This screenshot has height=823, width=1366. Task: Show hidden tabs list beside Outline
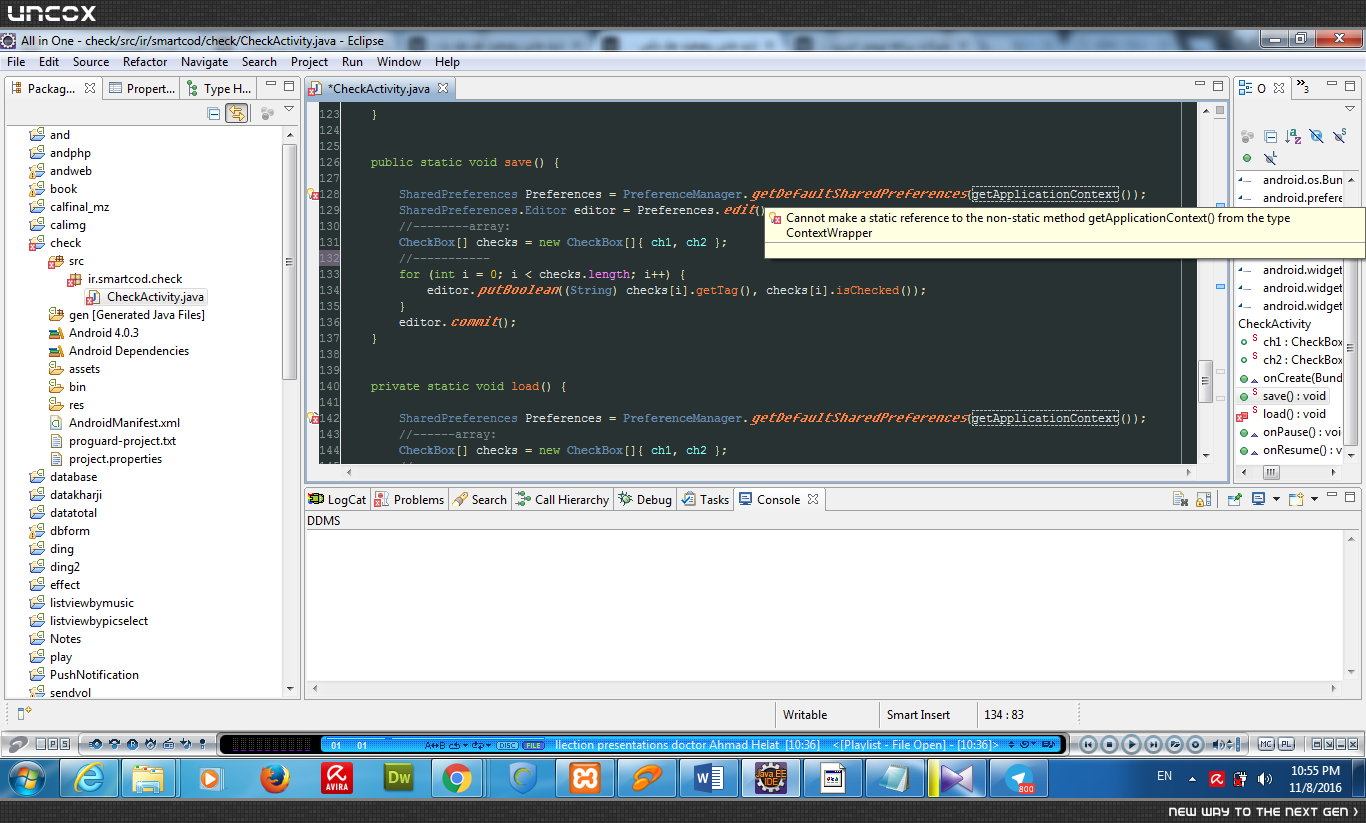click(1301, 87)
